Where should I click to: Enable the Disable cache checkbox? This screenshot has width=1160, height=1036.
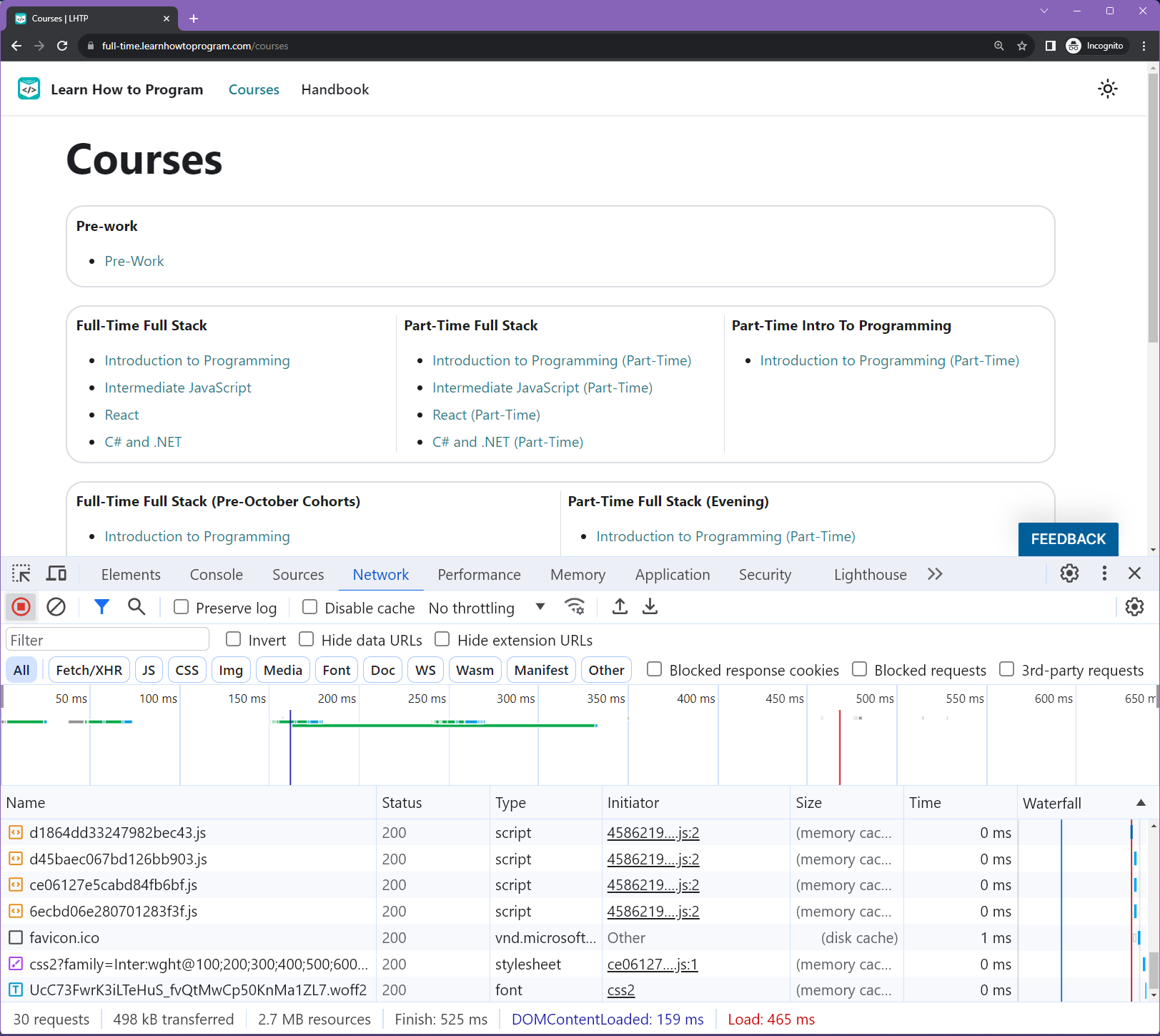(309, 607)
